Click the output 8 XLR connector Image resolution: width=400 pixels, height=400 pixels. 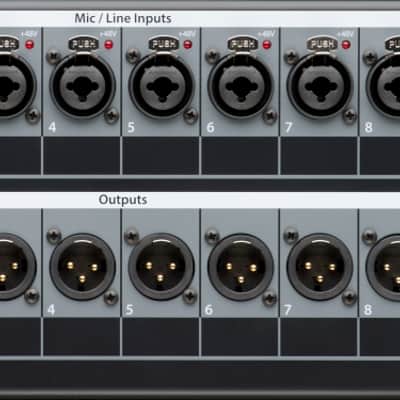(x=383, y=267)
